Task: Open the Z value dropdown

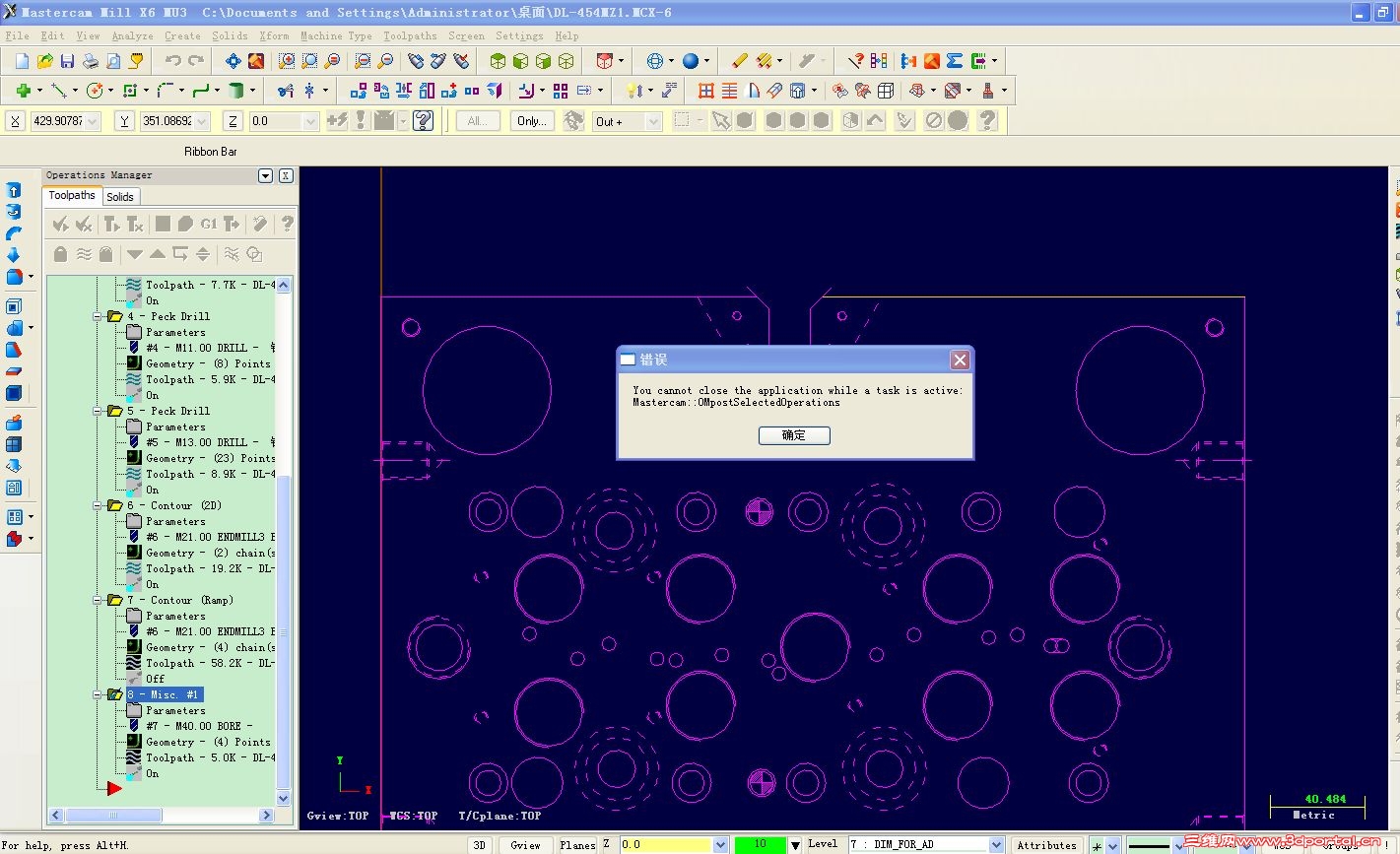Action: [x=310, y=121]
